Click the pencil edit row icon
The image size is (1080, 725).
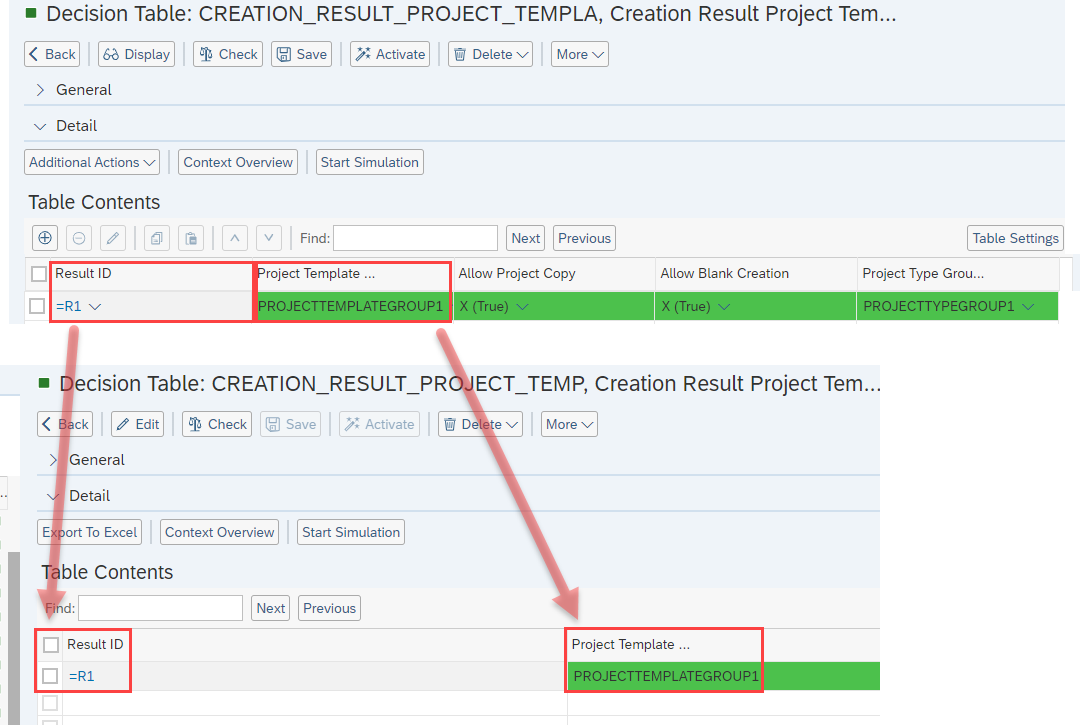click(x=113, y=238)
